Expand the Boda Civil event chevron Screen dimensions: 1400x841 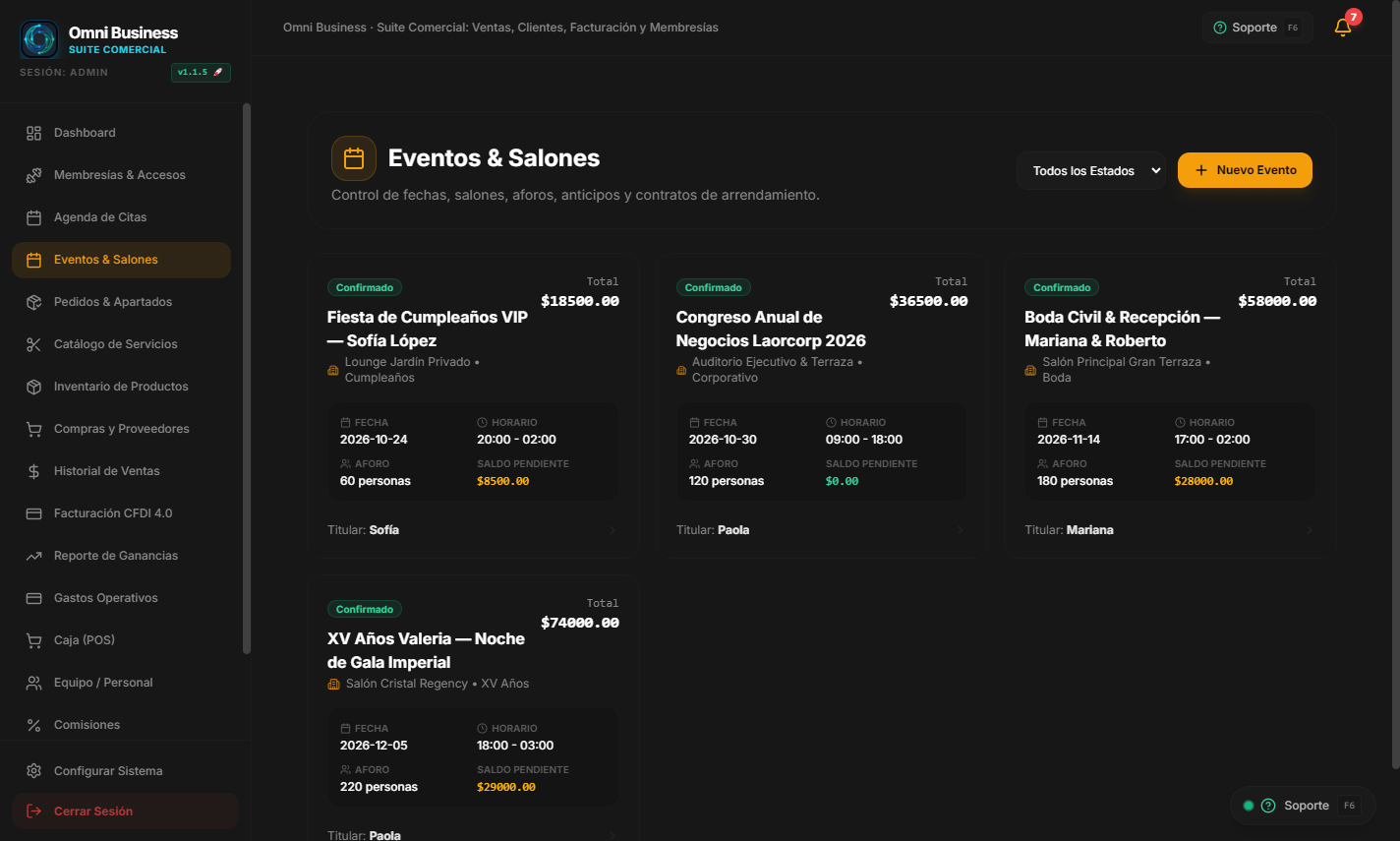(x=1310, y=530)
